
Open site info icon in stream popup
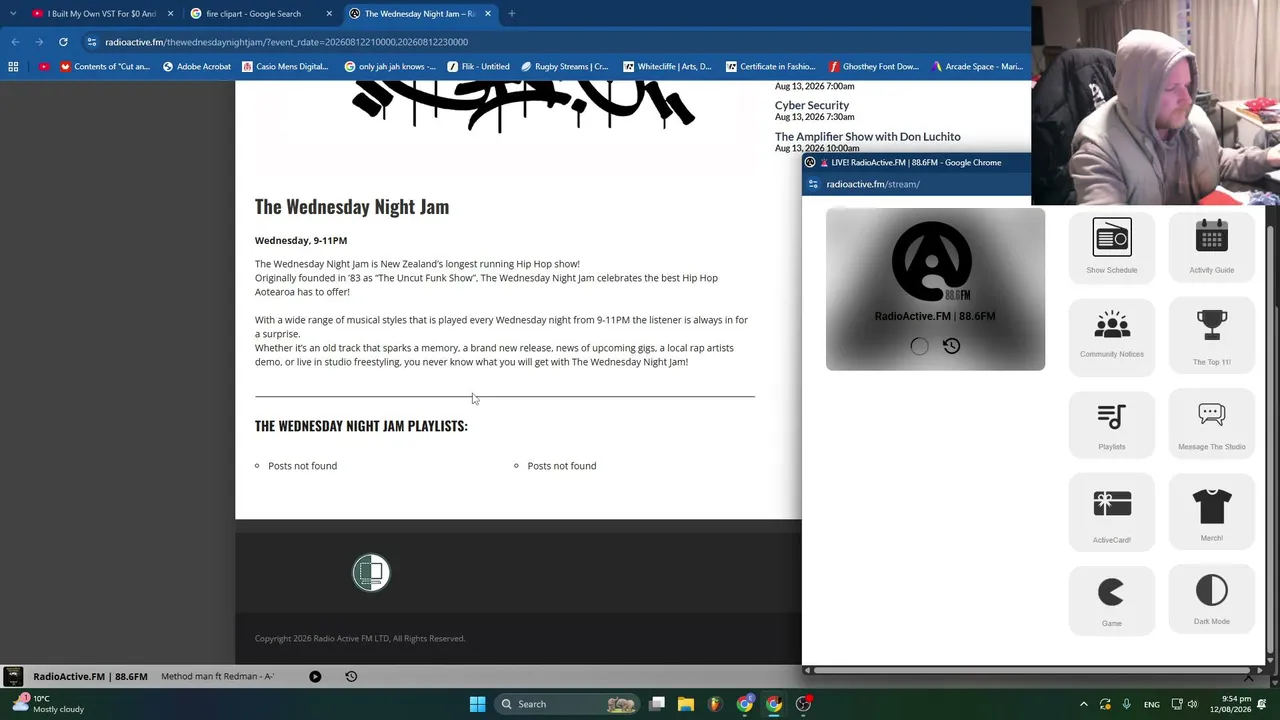click(x=813, y=184)
